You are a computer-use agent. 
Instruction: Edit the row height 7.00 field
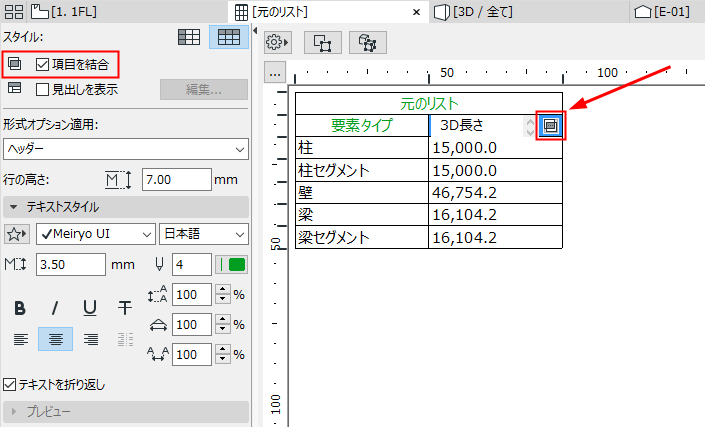coord(177,180)
